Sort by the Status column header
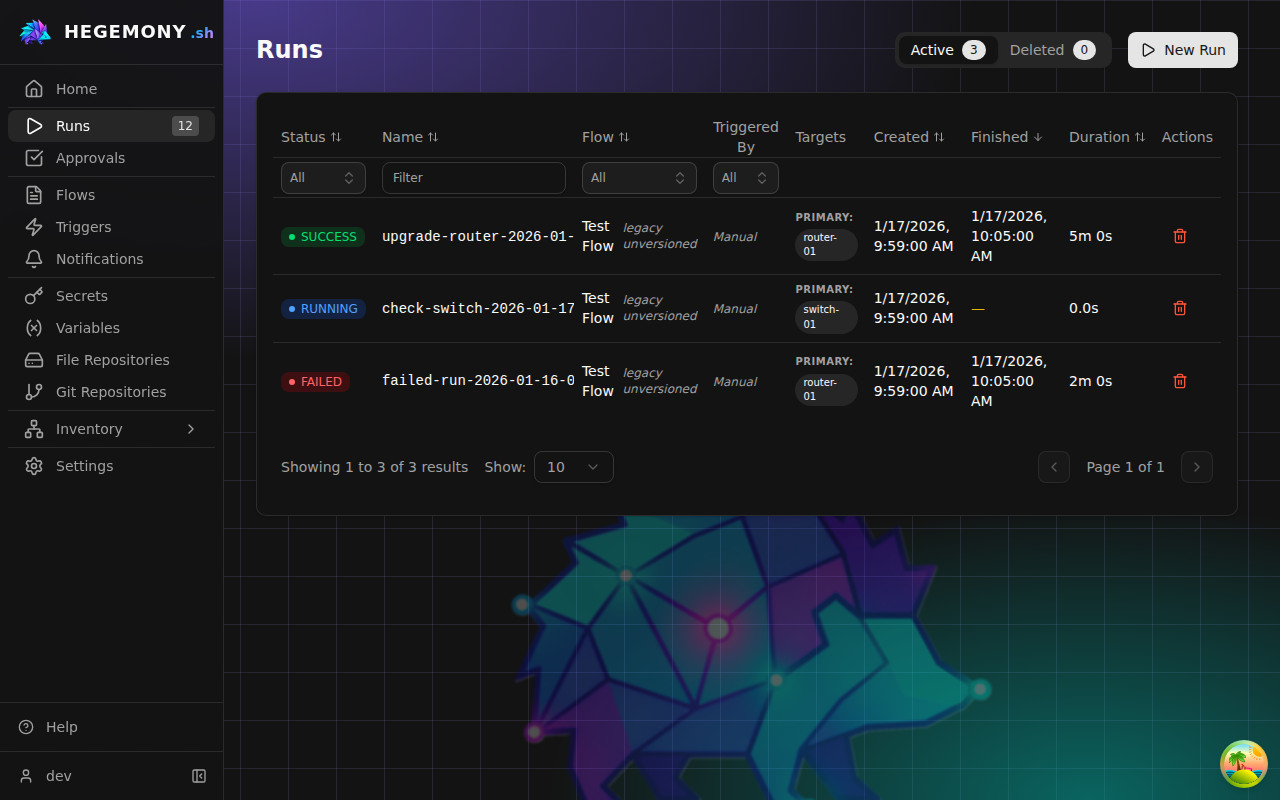 click(x=311, y=137)
